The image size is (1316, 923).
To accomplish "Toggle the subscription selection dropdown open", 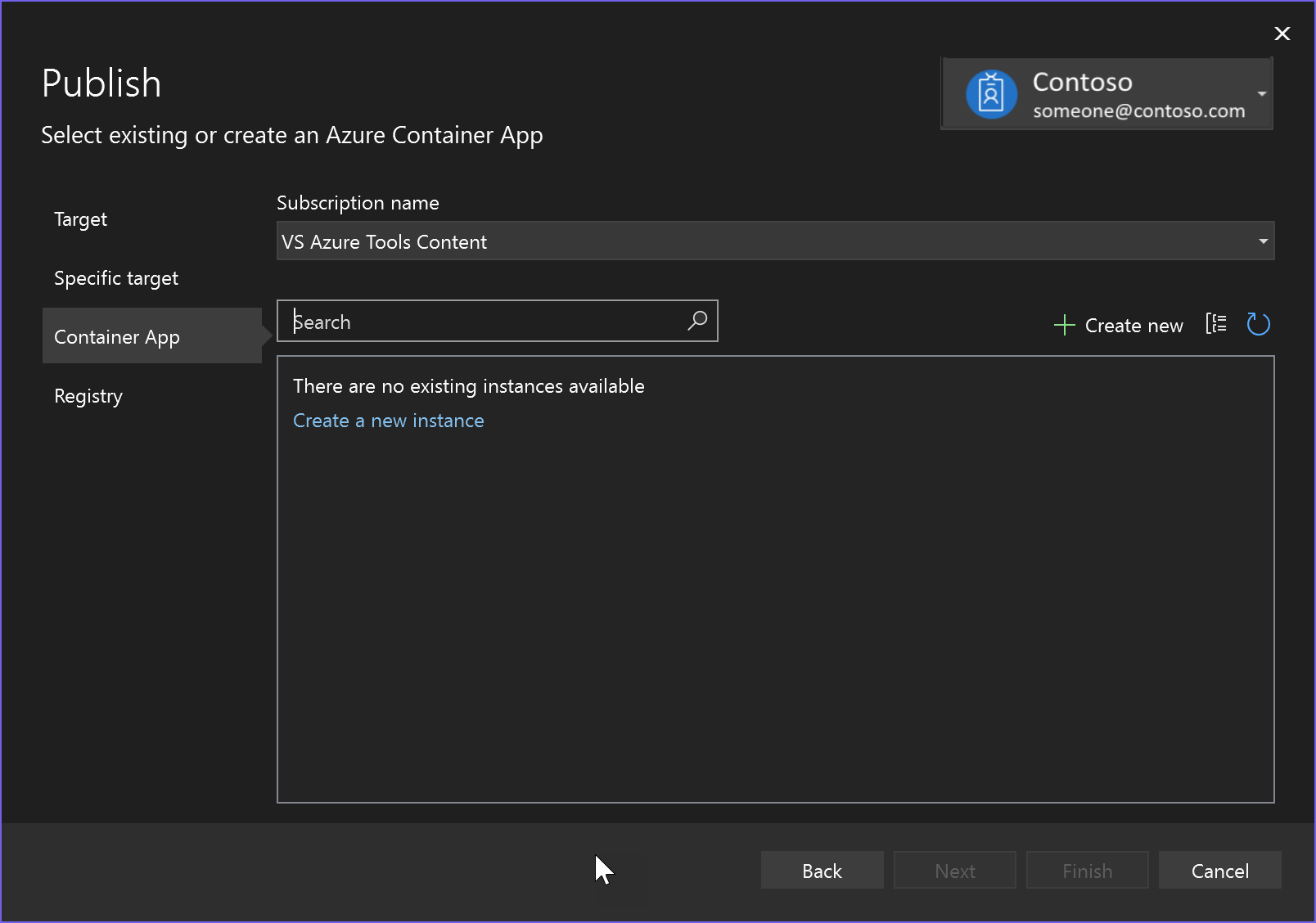I will tap(1261, 241).
